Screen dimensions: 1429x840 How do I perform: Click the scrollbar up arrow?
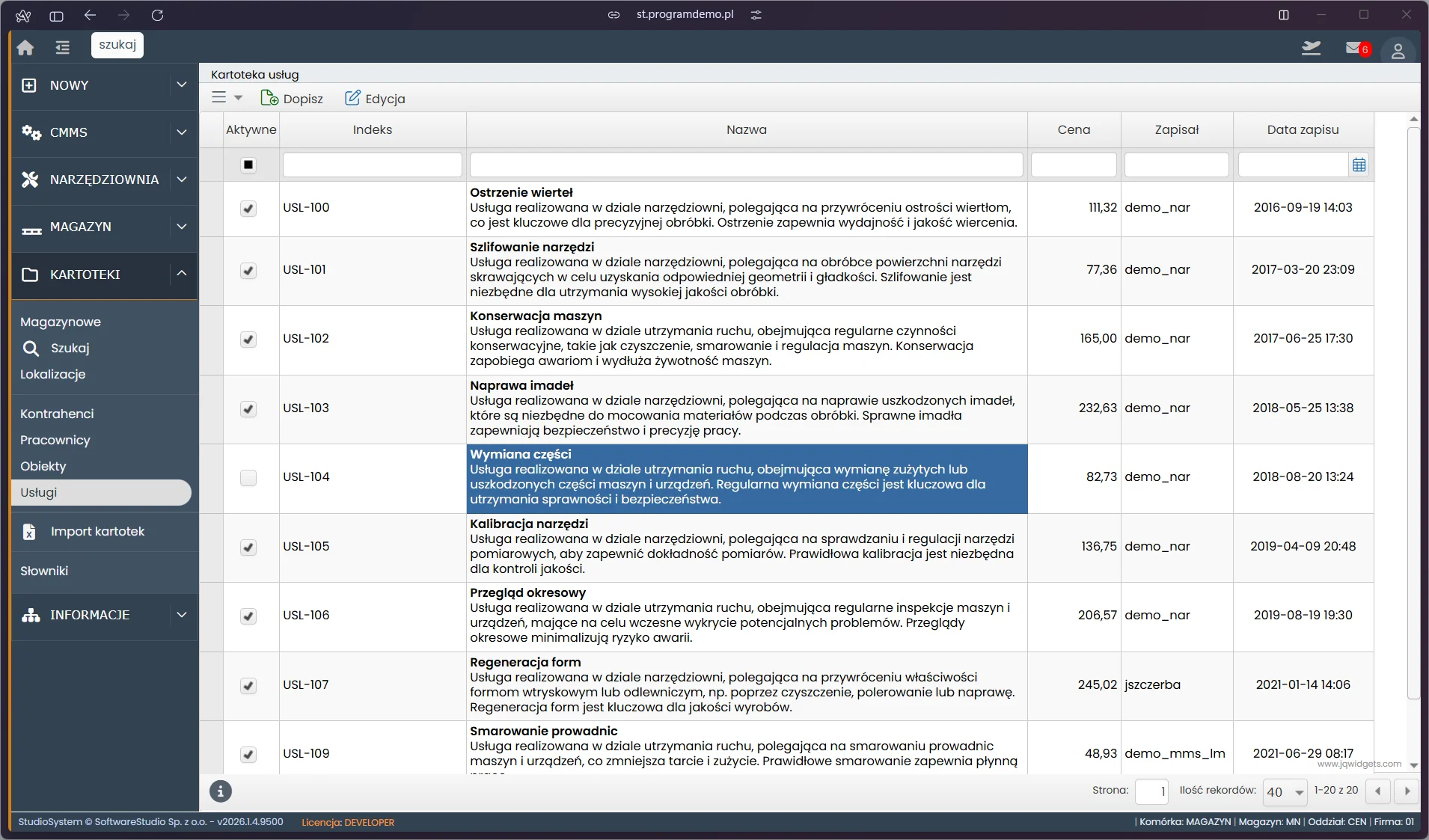[x=1413, y=119]
